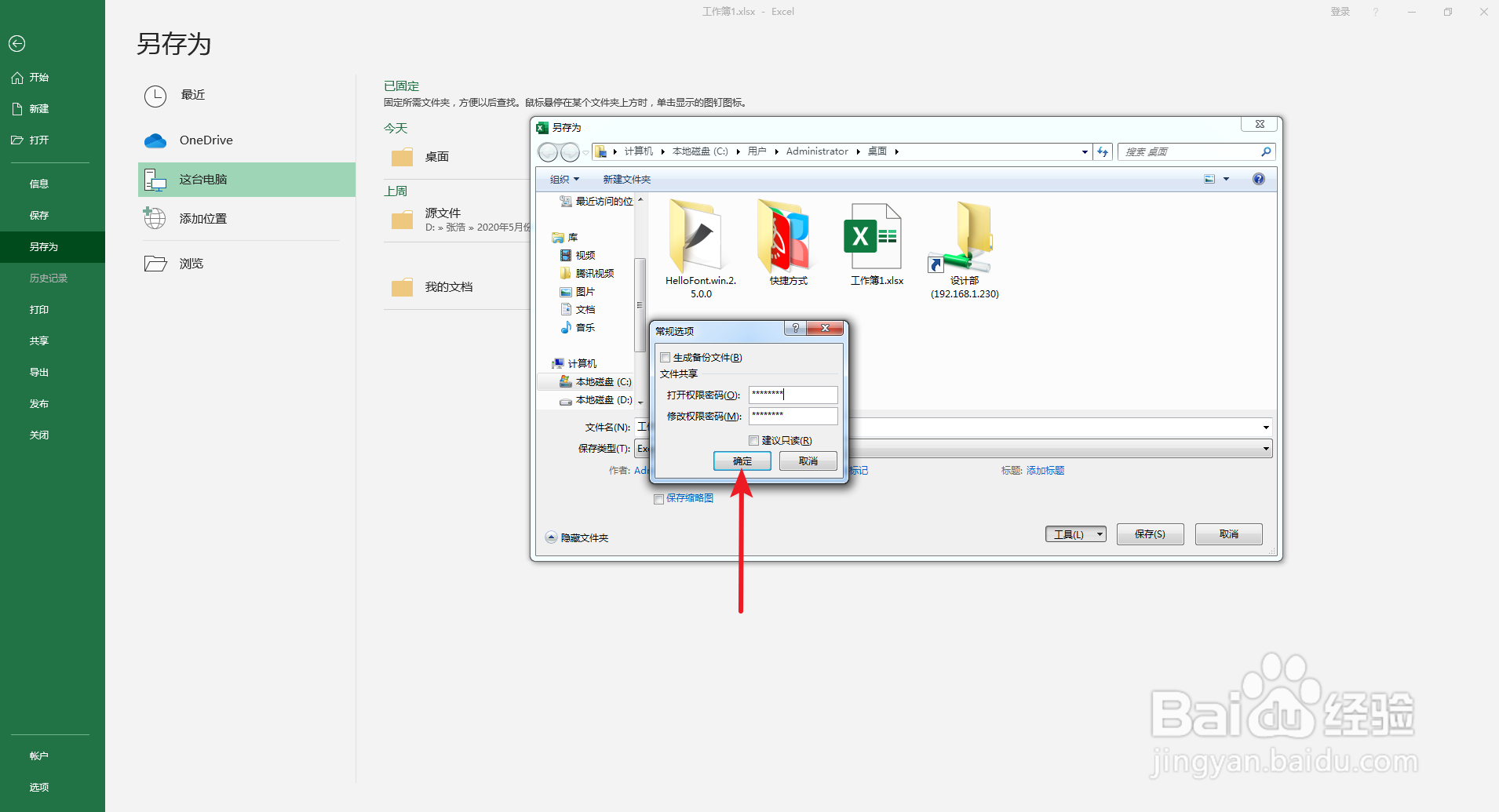Image resolution: width=1499 pixels, height=812 pixels.
Task: Open My Documents (我的文档) folder
Action: 449,287
